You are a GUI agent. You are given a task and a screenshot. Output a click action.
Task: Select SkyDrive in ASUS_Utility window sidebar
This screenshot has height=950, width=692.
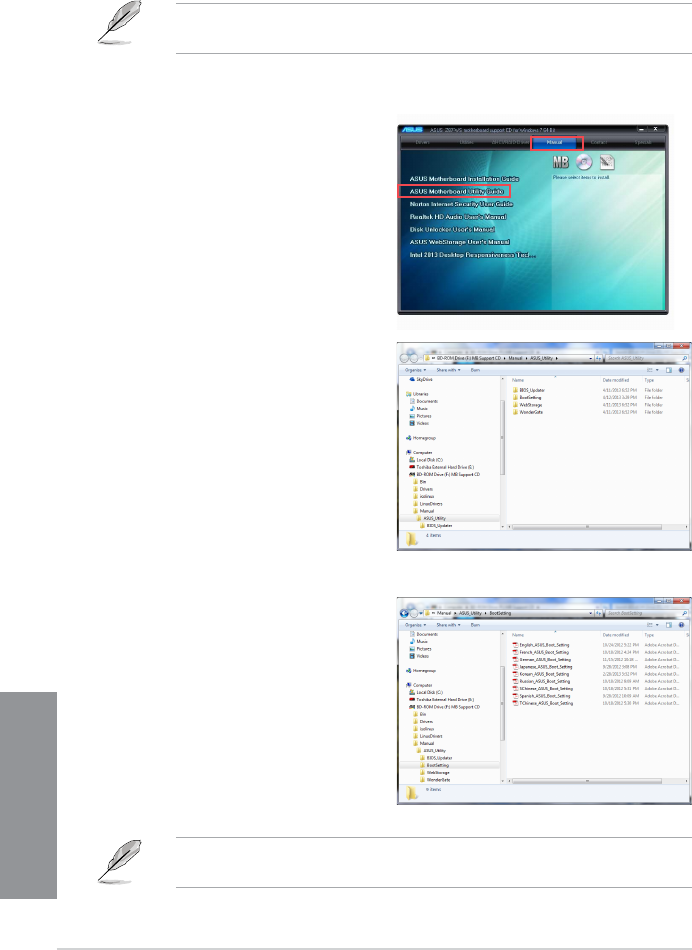[x=421, y=379]
